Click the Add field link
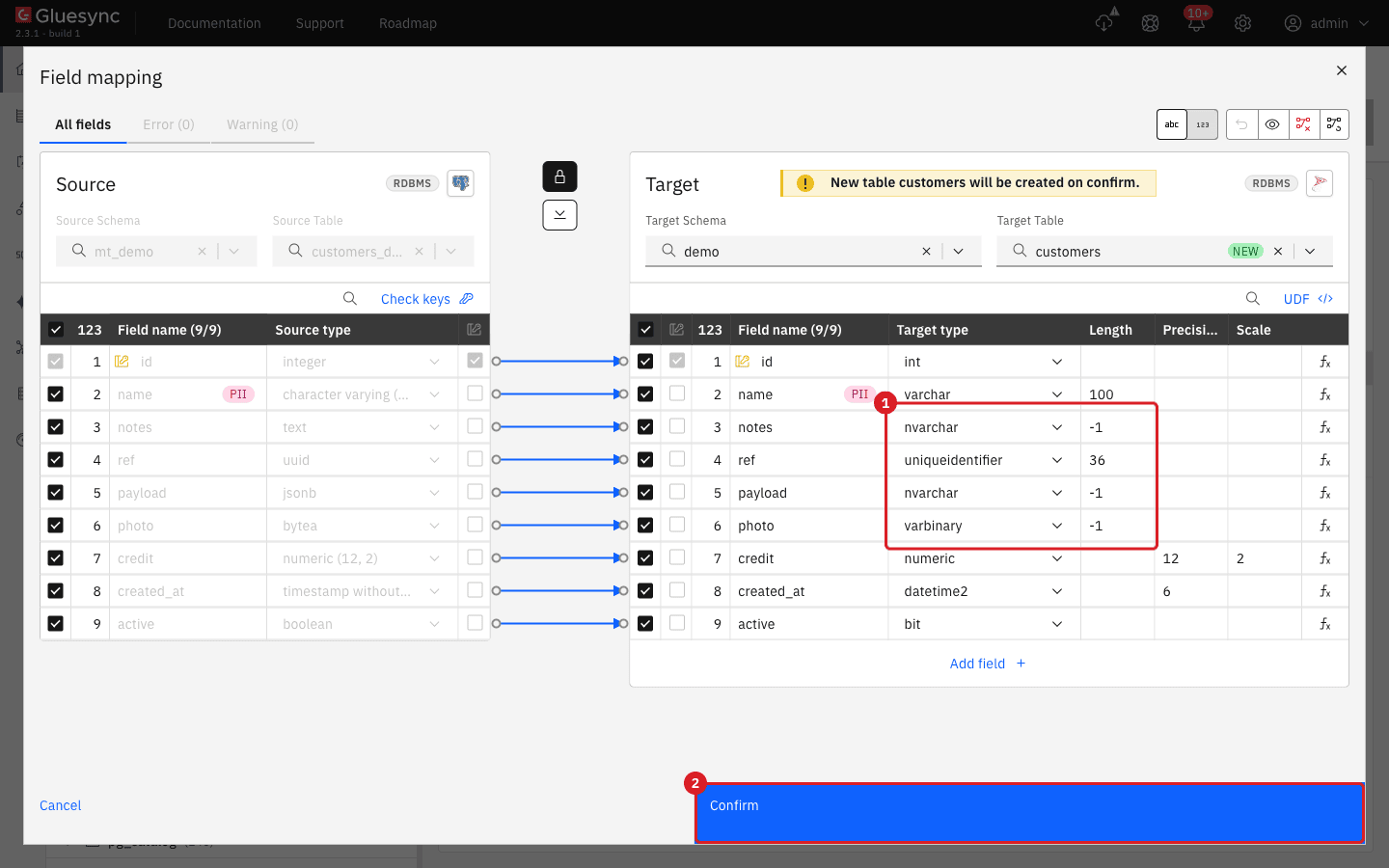This screenshot has height=868, width=1389. 988,664
